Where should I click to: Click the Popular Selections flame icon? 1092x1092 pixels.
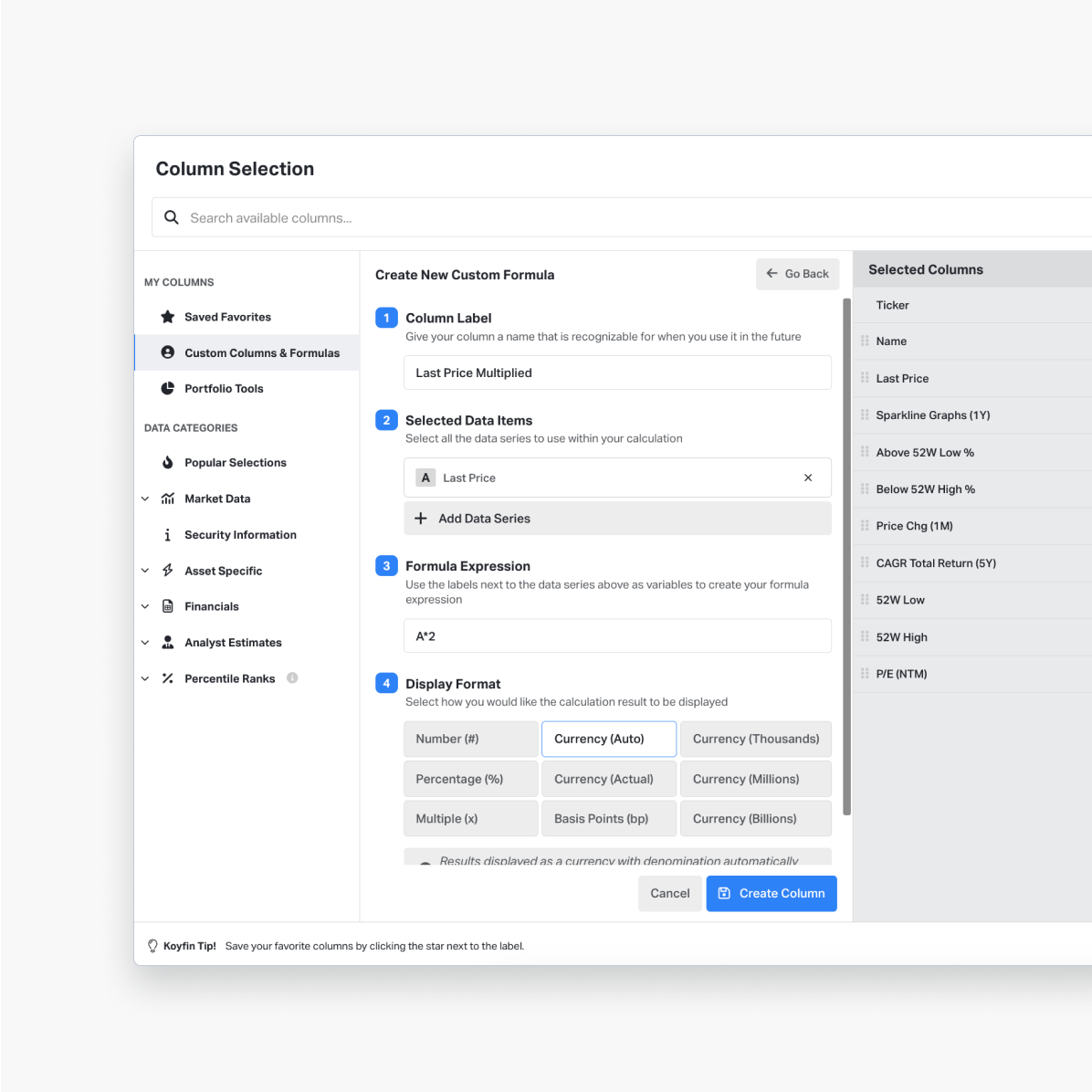coord(168,463)
